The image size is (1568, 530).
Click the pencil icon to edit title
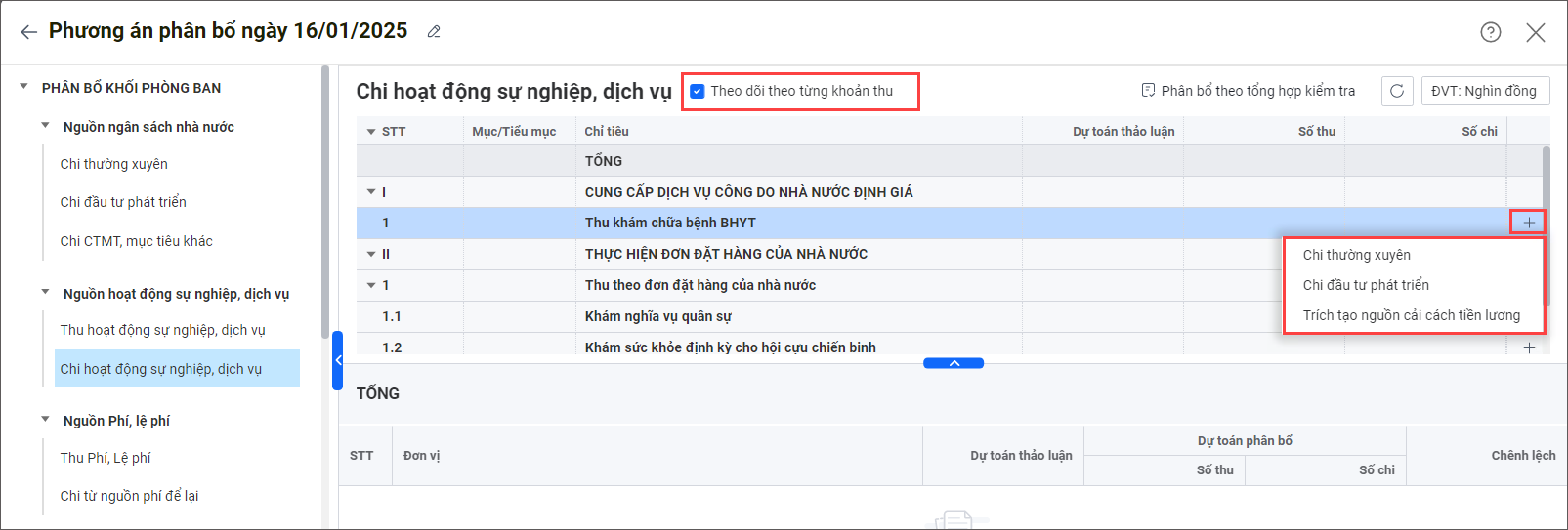(x=434, y=32)
